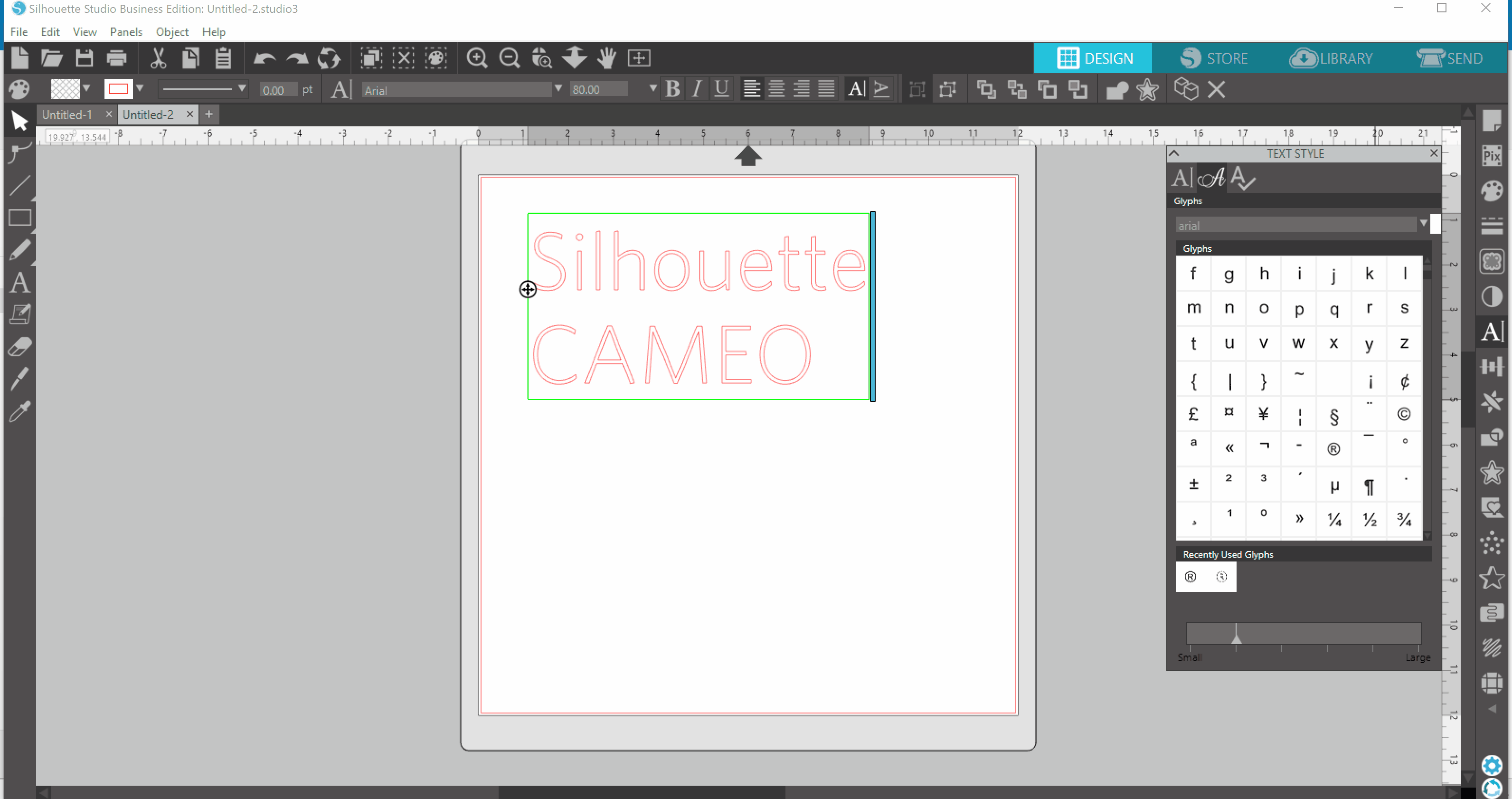This screenshot has width=1512, height=799.
Task: Redo the last action
Action: pyautogui.click(x=297, y=58)
